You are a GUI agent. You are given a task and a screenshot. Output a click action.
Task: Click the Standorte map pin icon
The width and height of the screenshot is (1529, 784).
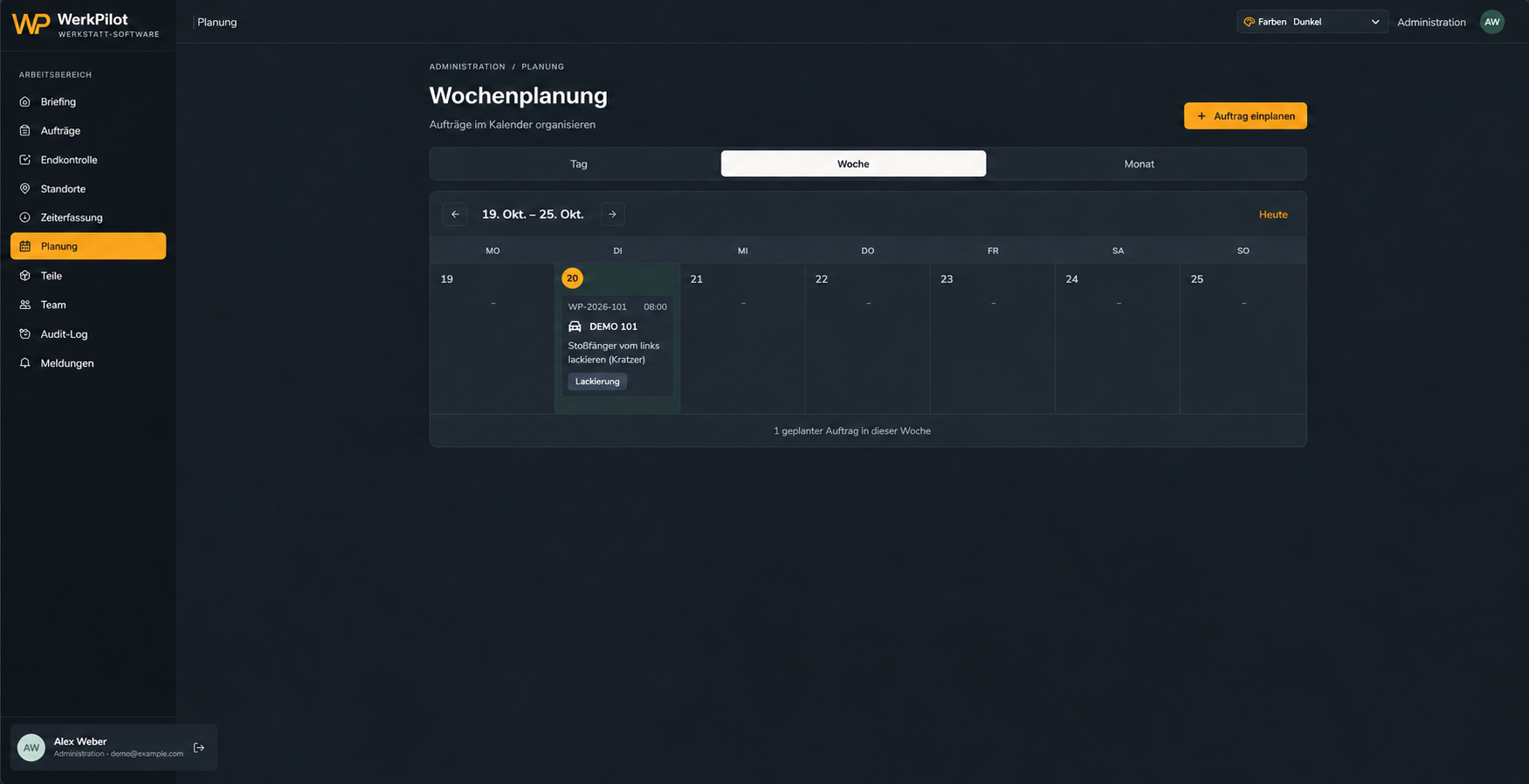pyautogui.click(x=25, y=189)
